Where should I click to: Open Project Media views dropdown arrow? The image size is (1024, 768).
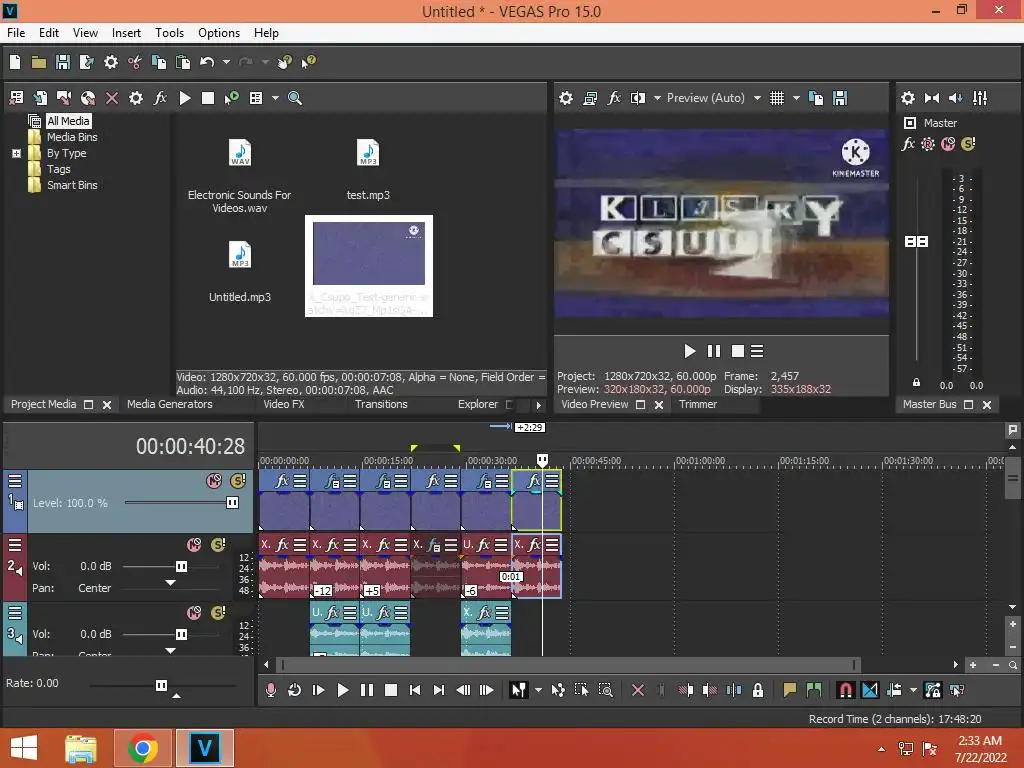(x=275, y=98)
